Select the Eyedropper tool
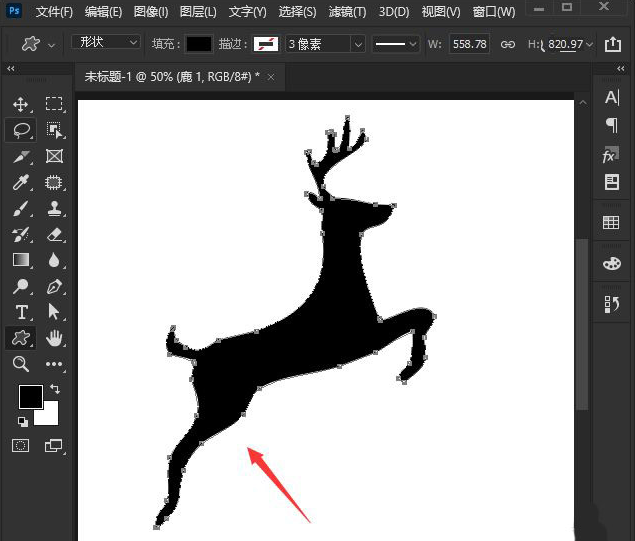This screenshot has height=541, width=635. 21,183
